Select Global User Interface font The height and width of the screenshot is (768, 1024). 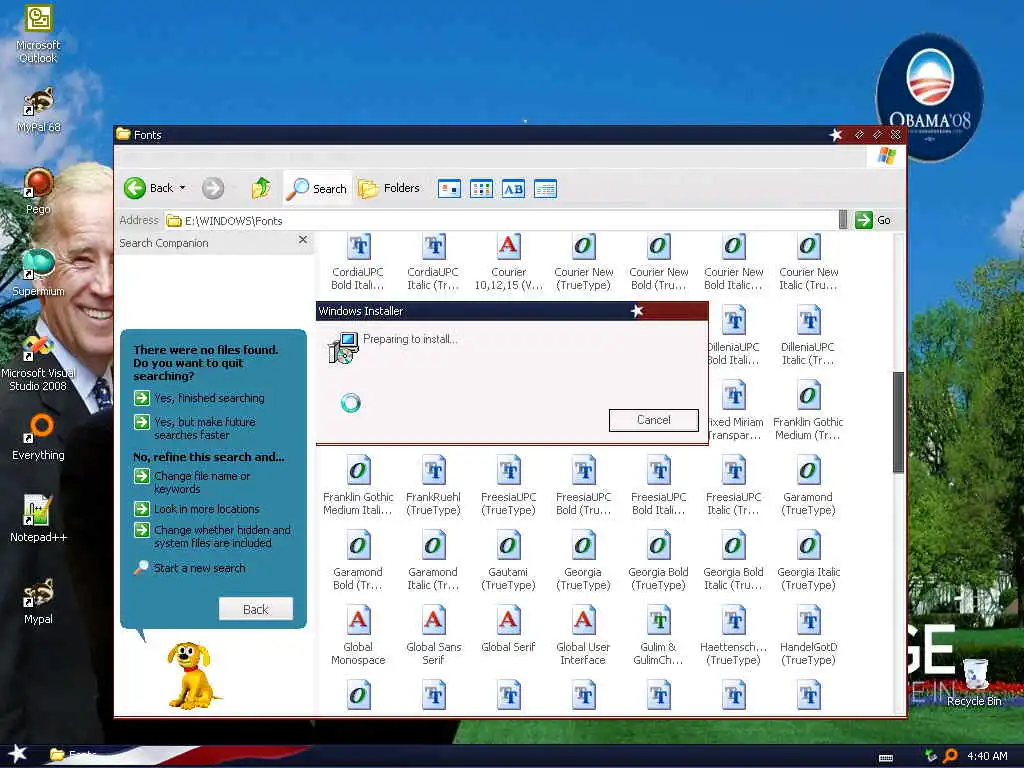pos(583,637)
